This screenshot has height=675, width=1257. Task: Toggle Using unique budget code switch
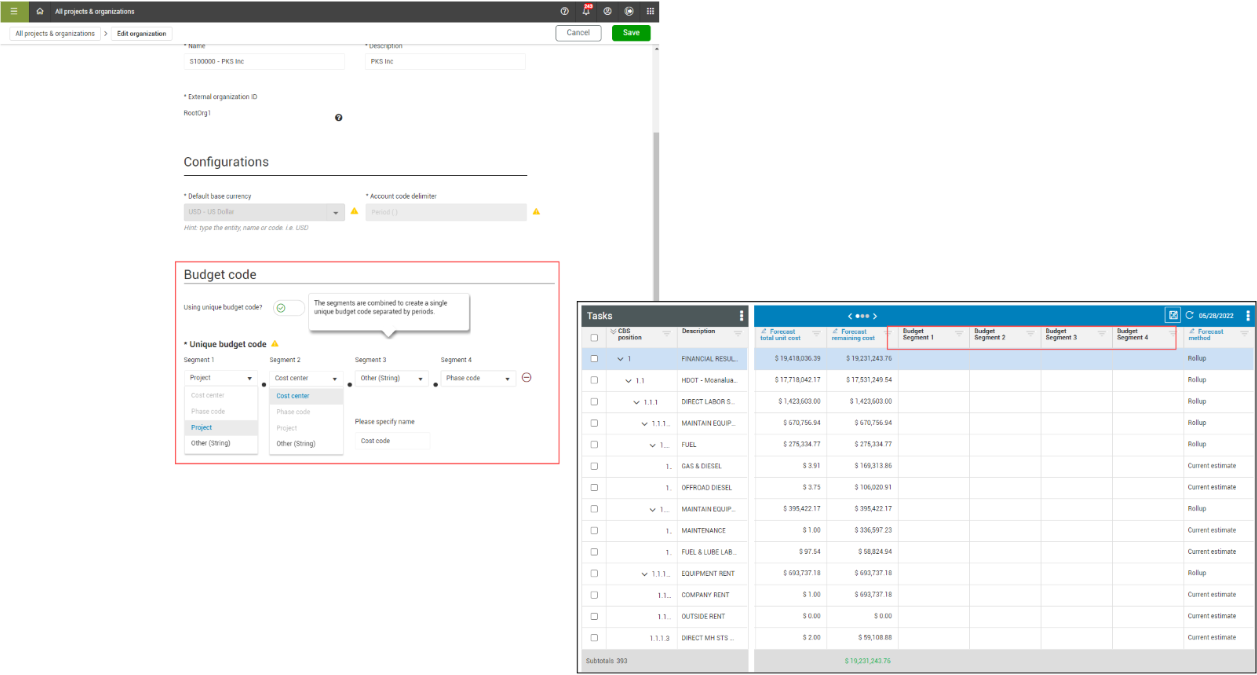pos(289,308)
